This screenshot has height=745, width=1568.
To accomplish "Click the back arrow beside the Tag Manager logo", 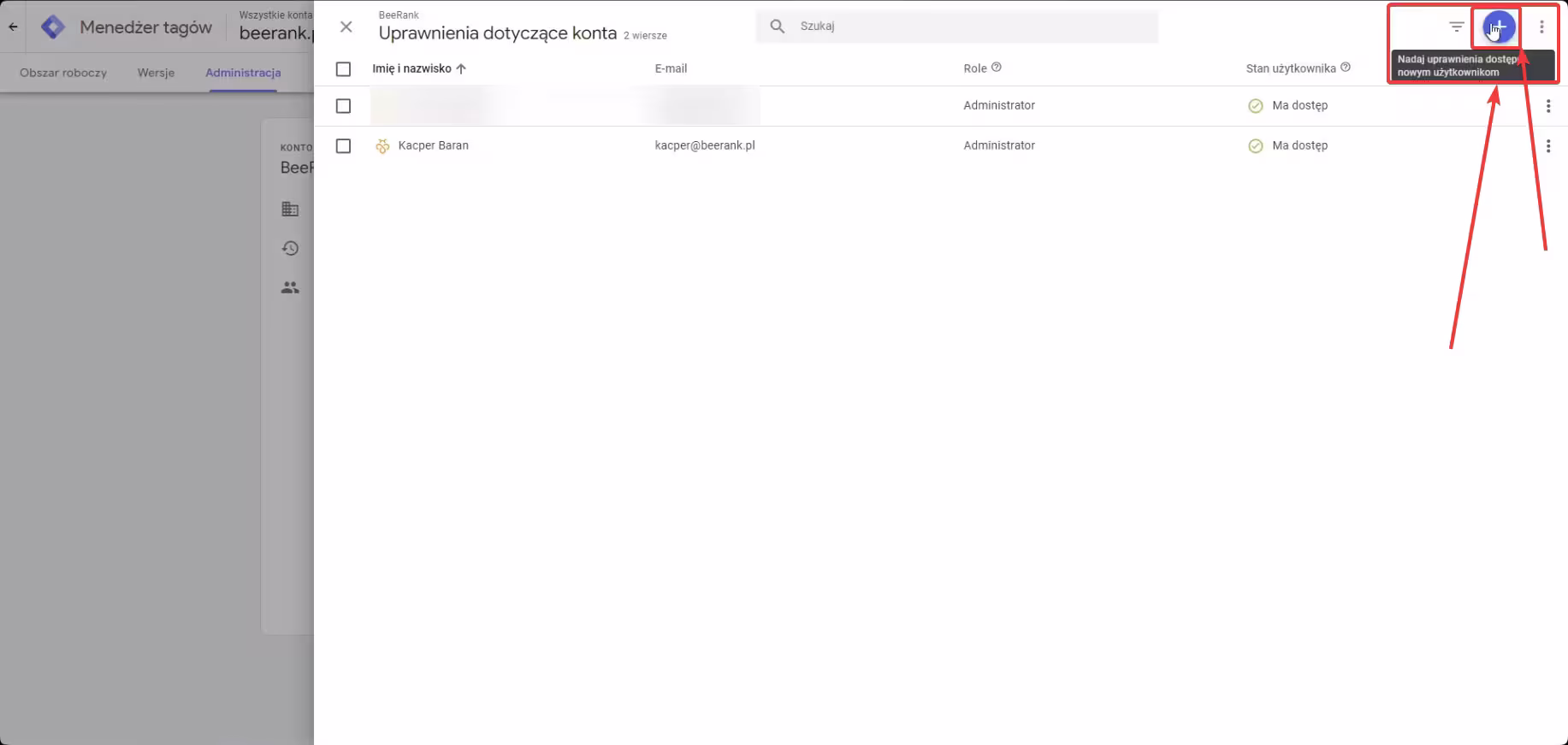I will (13, 27).
